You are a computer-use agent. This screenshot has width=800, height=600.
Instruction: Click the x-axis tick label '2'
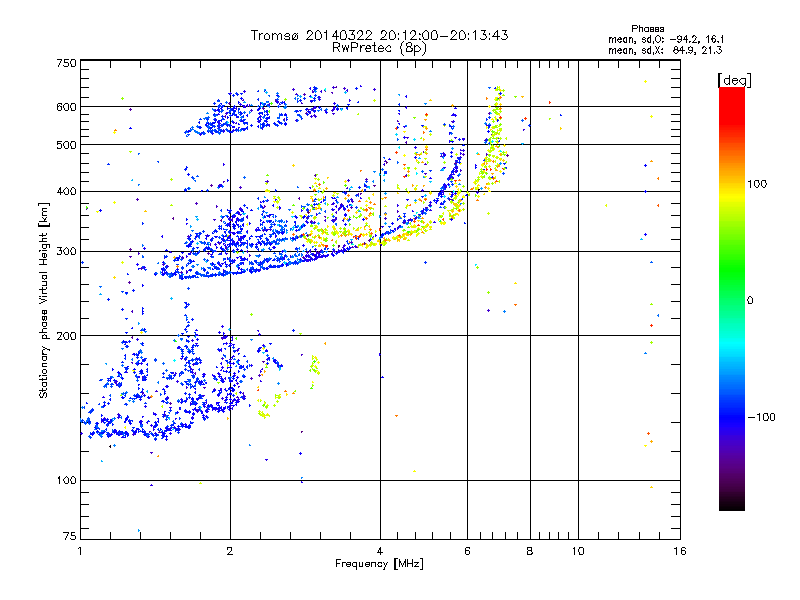tap(230, 551)
